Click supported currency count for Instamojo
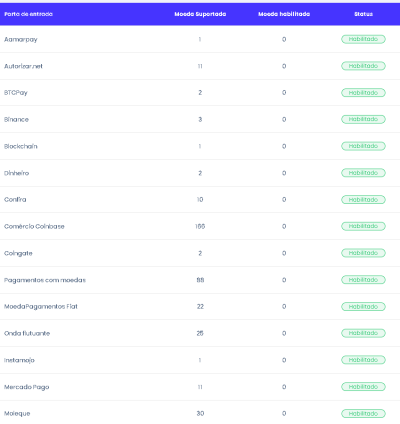The height and width of the screenshot is (424, 400). tap(200, 360)
